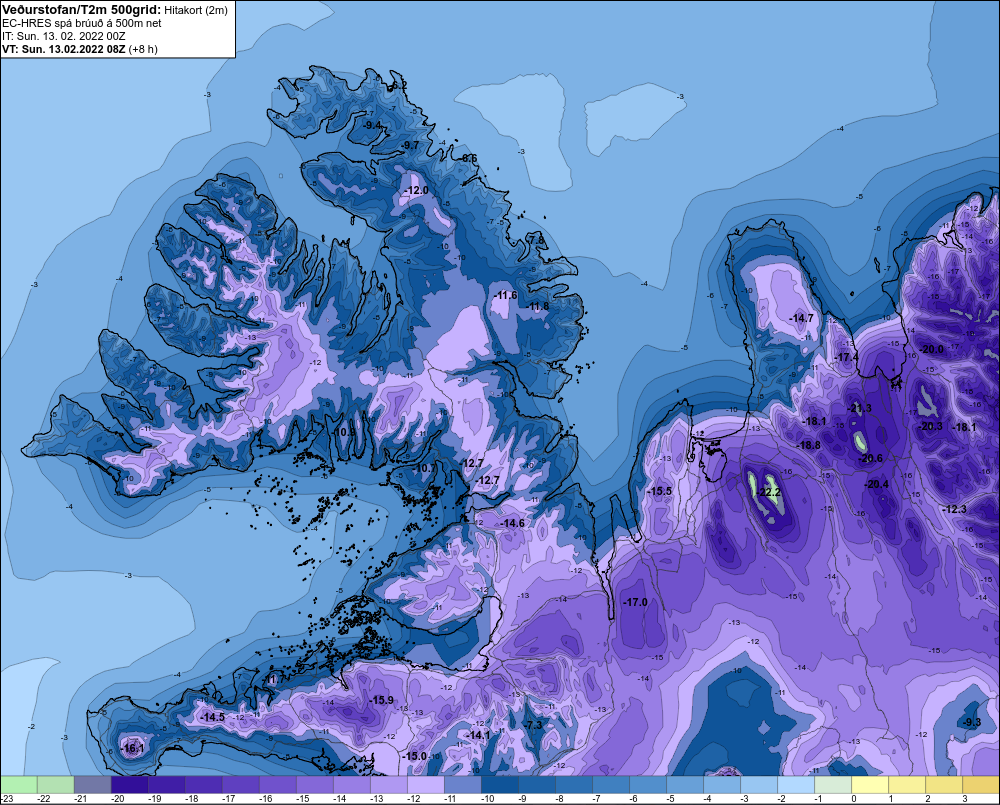This screenshot has height=805, width=1000.
Task: Click the -10.7 temperature label
Action: click(x=425, y=468)
